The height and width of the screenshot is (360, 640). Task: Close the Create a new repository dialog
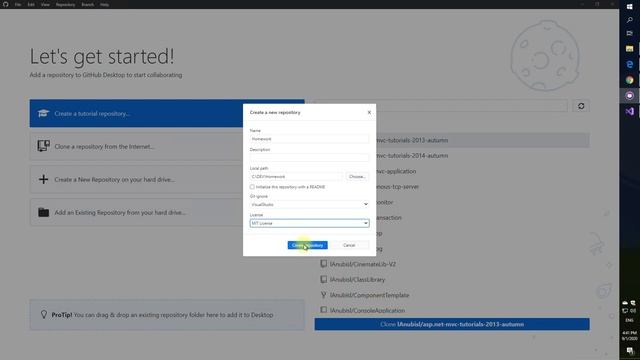[x=369, y=112]
